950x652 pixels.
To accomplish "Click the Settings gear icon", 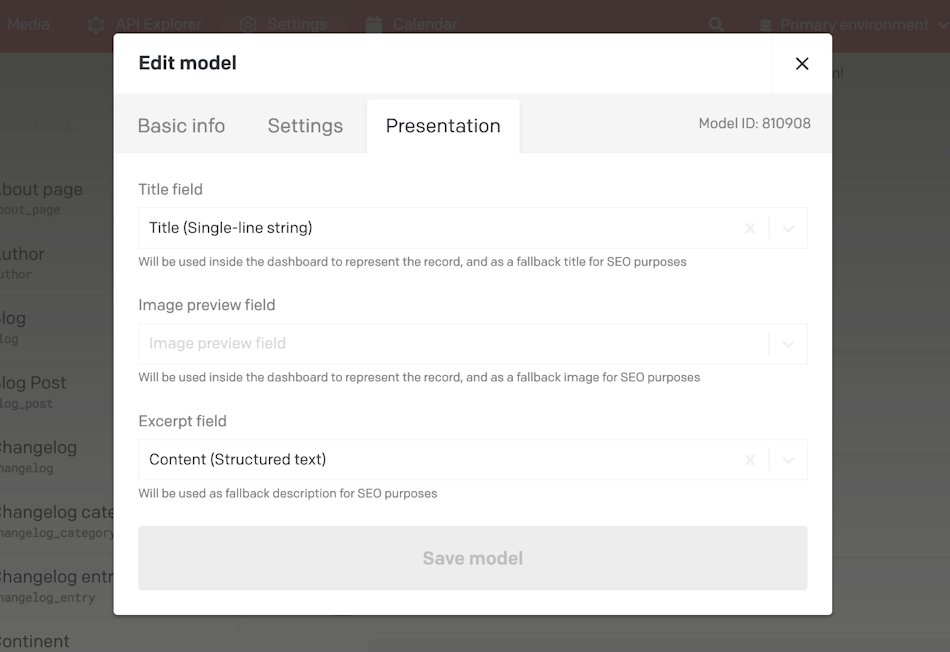I will (x=247, y=24).
